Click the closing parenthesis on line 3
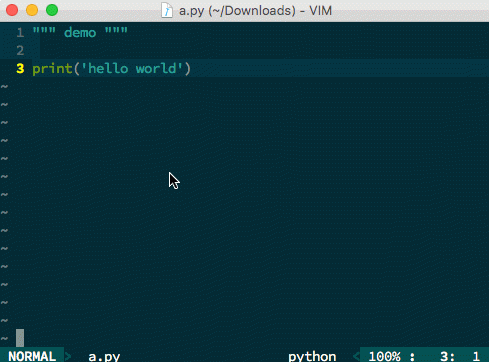Screen dimensions: 489x362 pyautogui.click(x=188, y=69)
